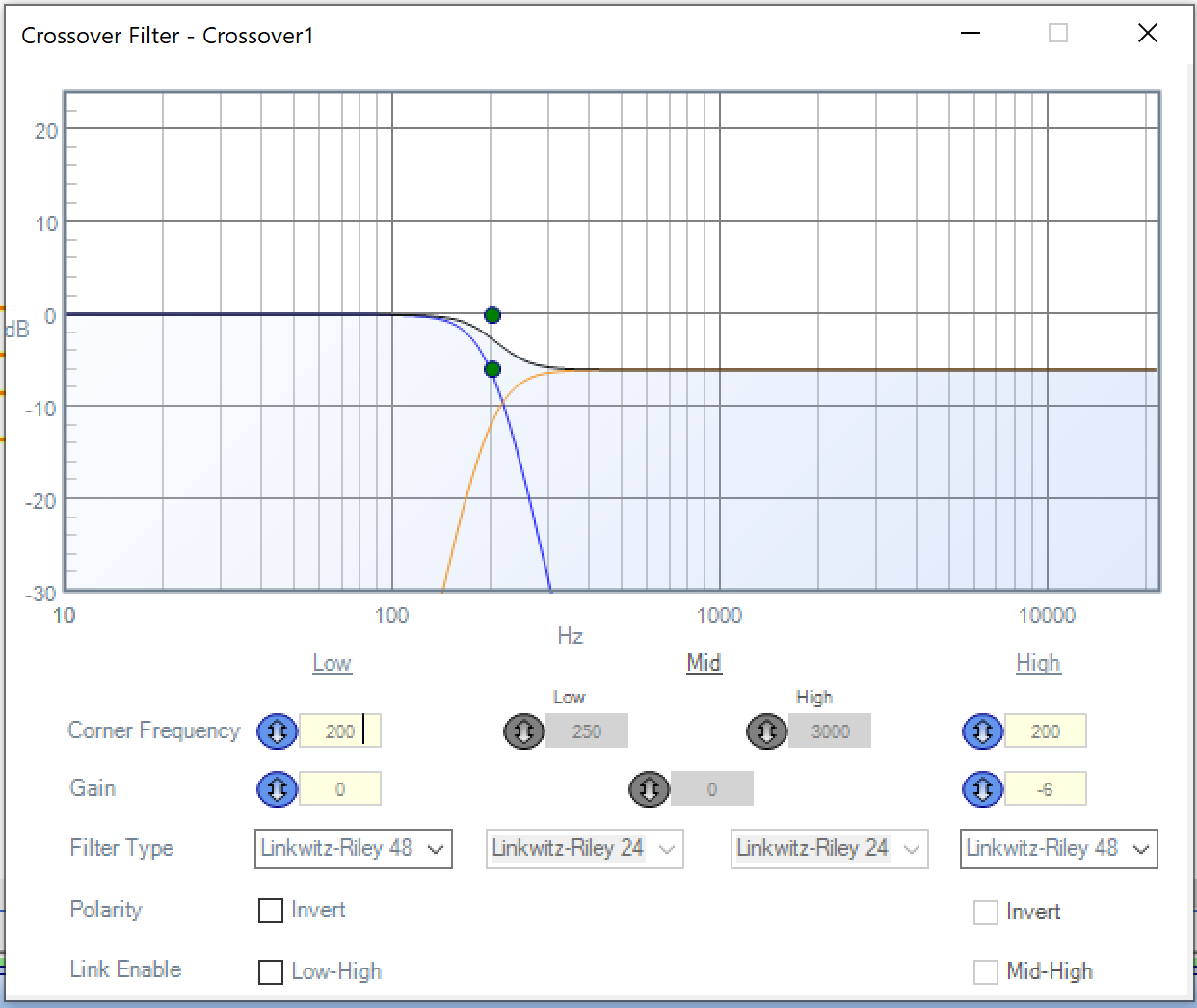Click the High corner frequency field showing 200

click(1046, 730)
